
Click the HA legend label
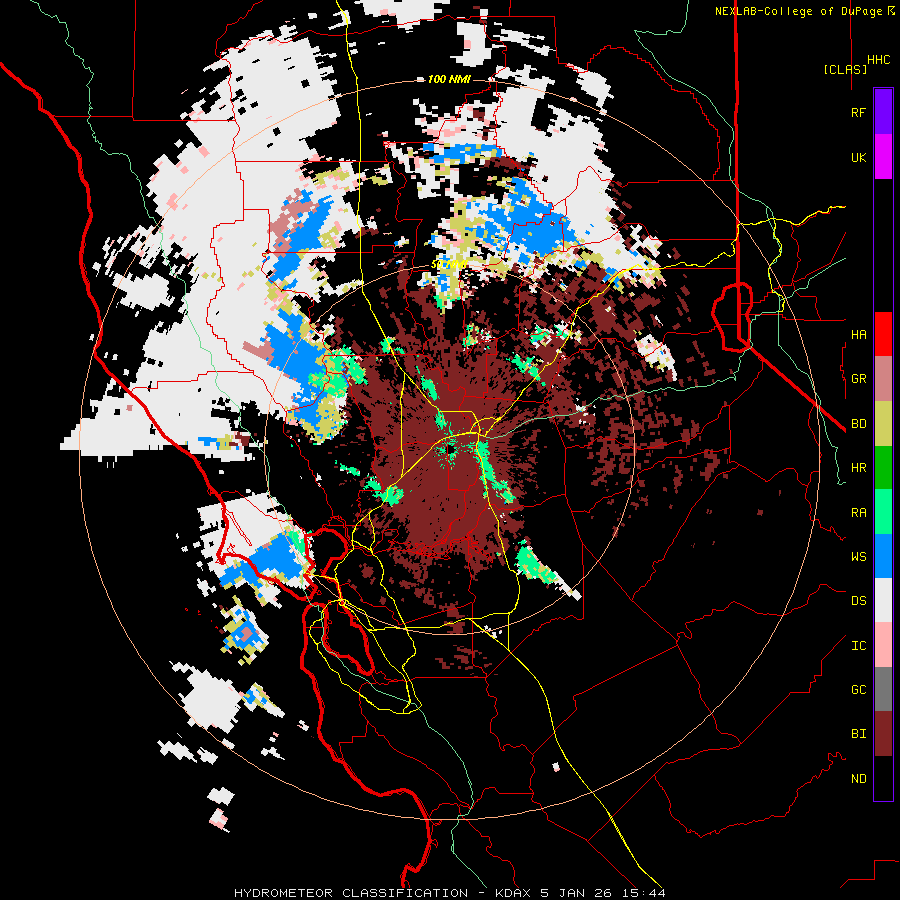pos(858,334)
